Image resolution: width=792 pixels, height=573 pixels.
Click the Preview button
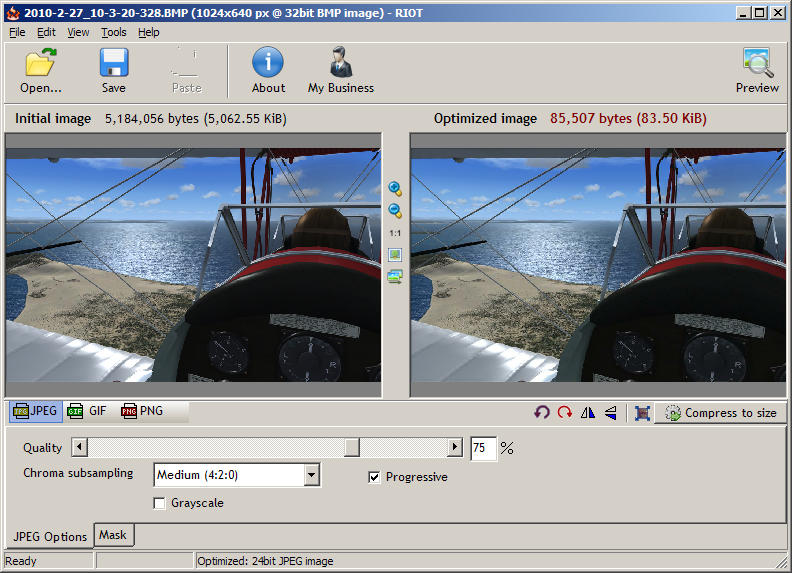click(757, 70)
